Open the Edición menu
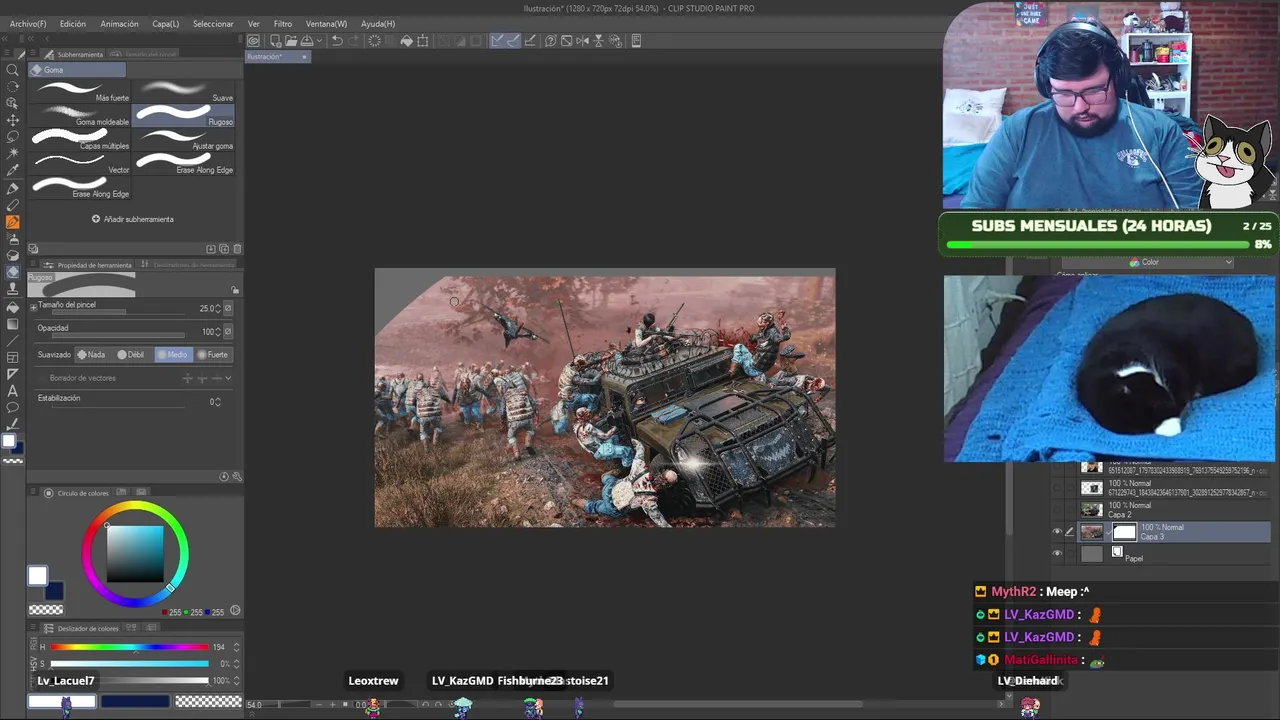 tap(73, 23)
